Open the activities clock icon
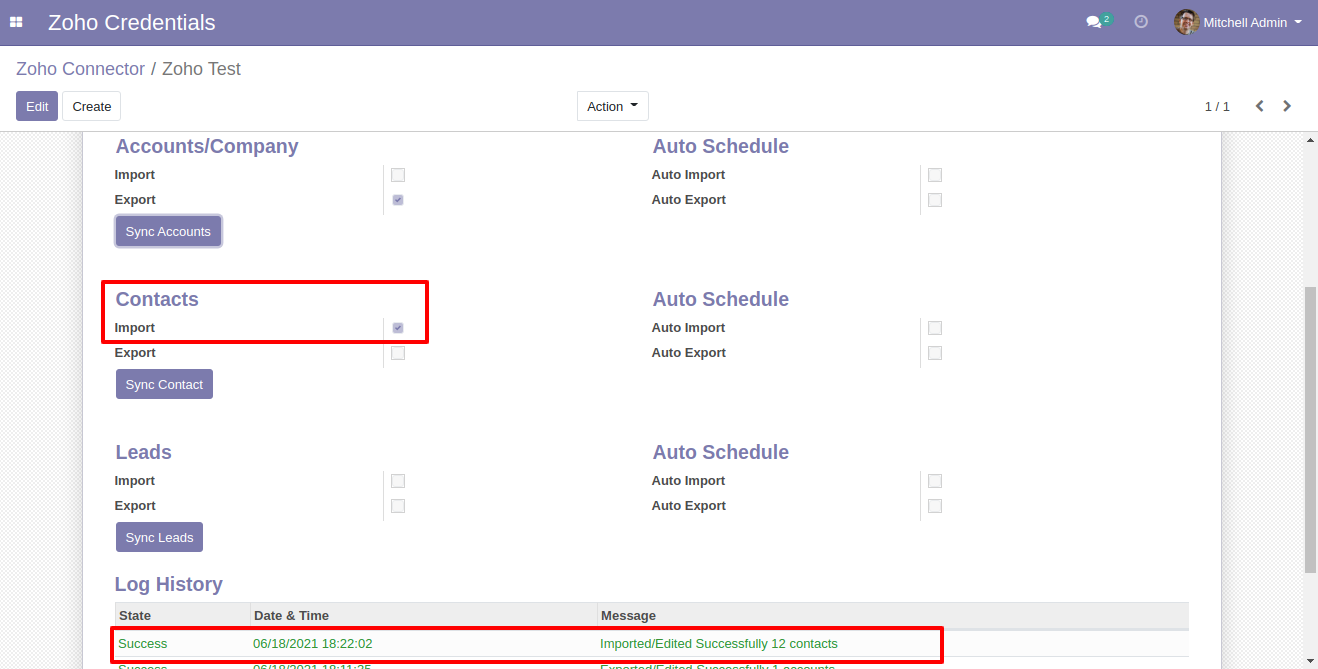The height and width of the screenshot is (669, 1318). pos(1141,22)
